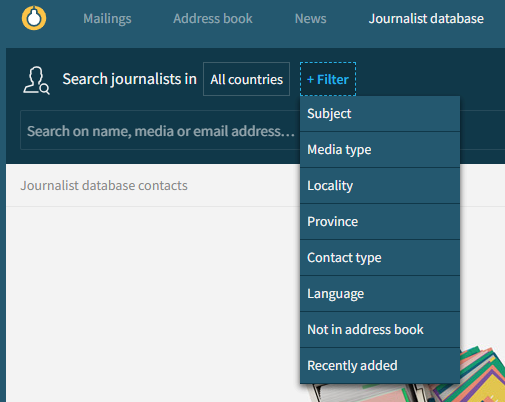
Task: Pick Media type from filter menu
Action: [380, 150]
